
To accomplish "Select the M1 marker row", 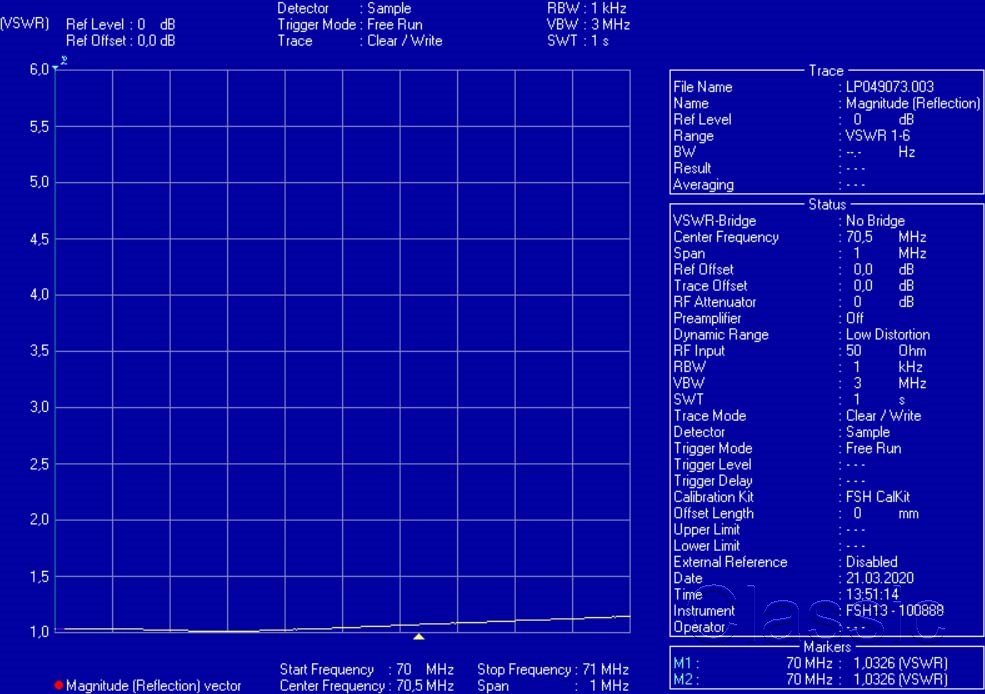I will click(x=810, y=663).
